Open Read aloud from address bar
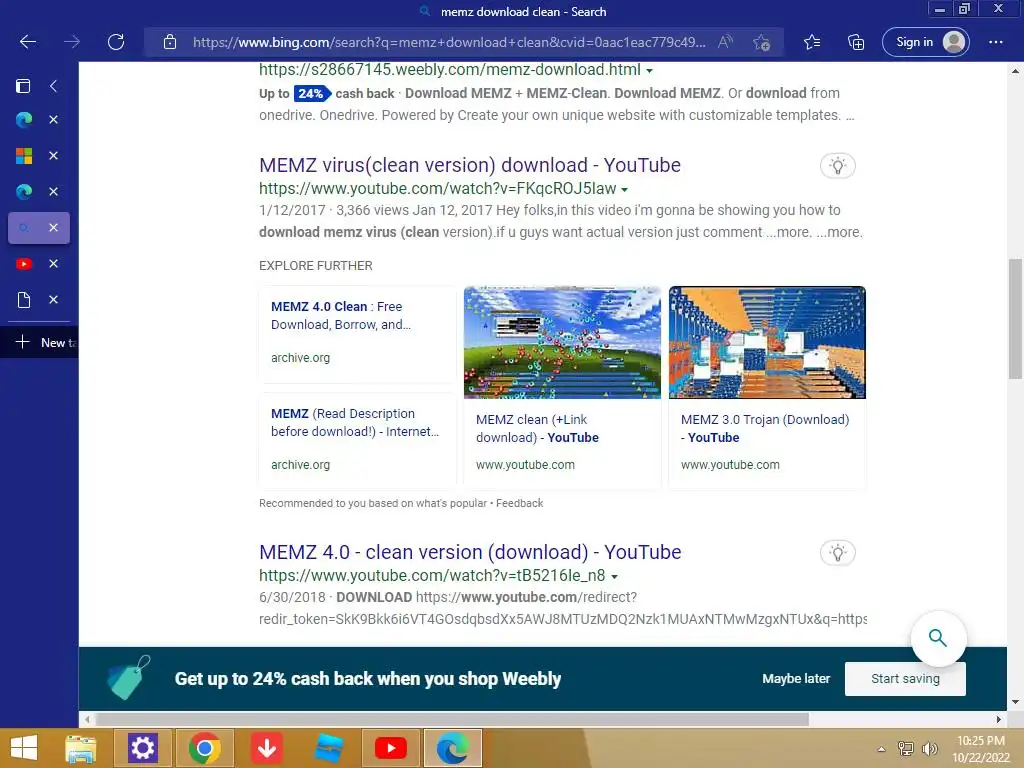 click(x=725, y=42)
